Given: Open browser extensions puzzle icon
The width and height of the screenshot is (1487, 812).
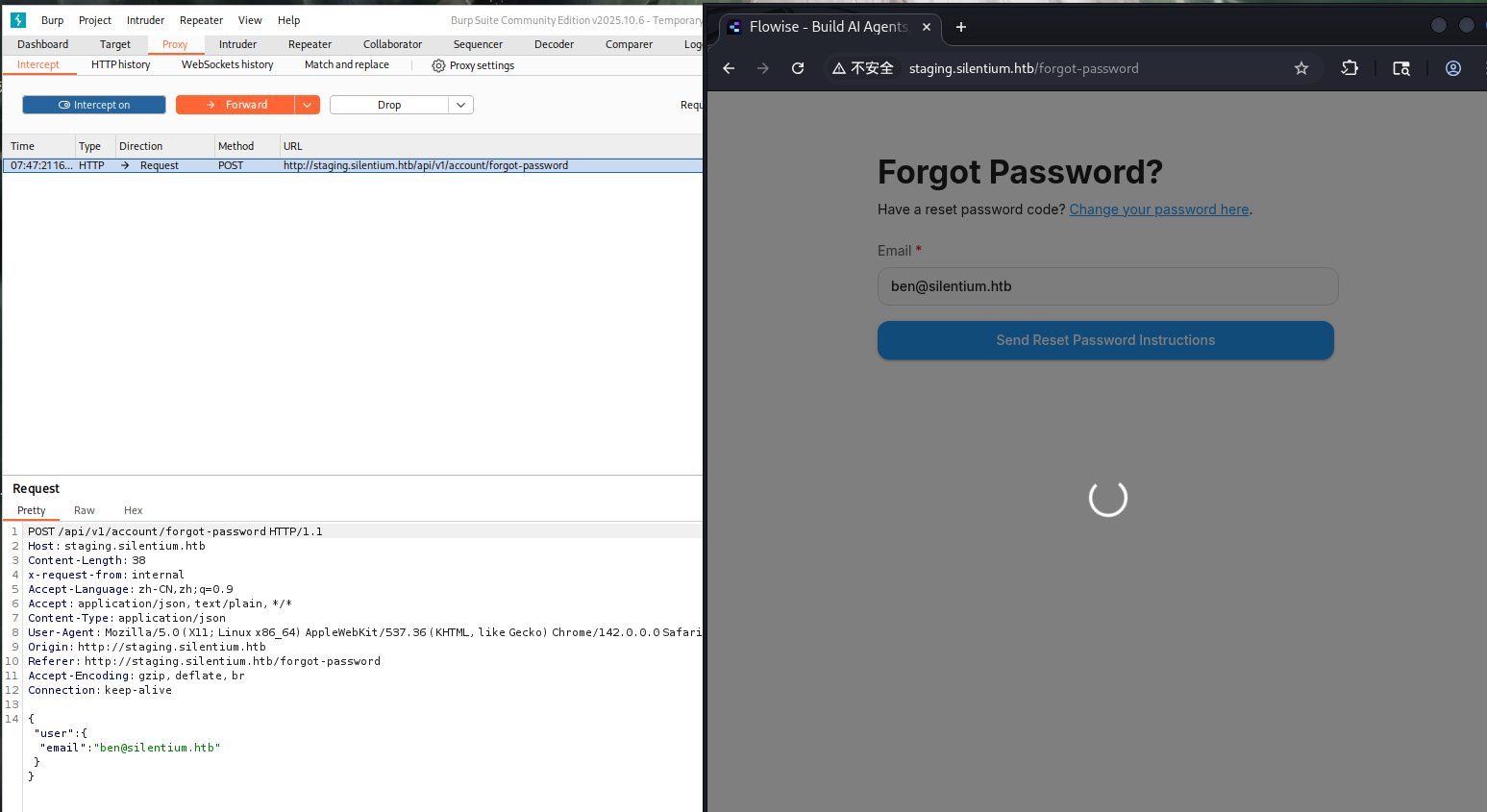Looking at the screenshot, I should click(x=1350, y=68).
